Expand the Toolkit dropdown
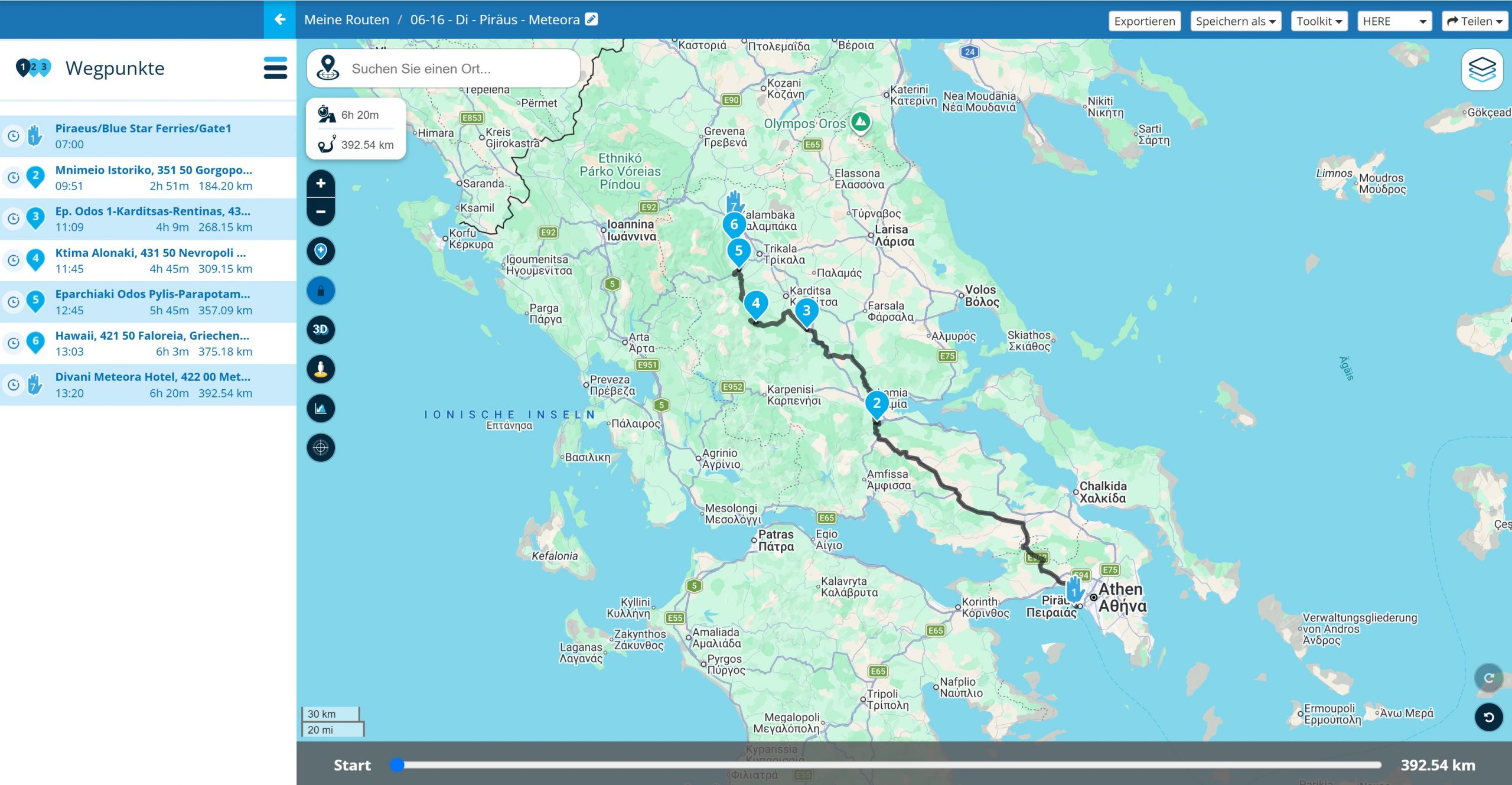This screenshot has width=1512, height=785. tap(1319, 21)
